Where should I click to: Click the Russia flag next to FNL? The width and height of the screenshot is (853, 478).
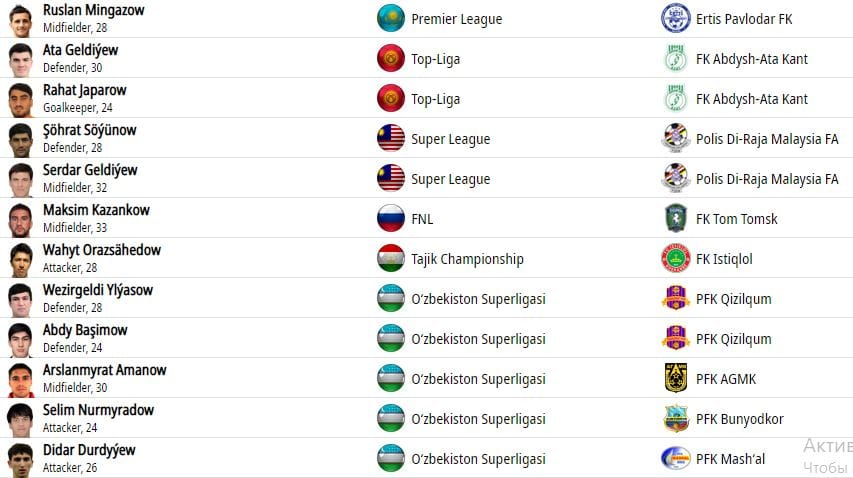[x=390, y=218]
